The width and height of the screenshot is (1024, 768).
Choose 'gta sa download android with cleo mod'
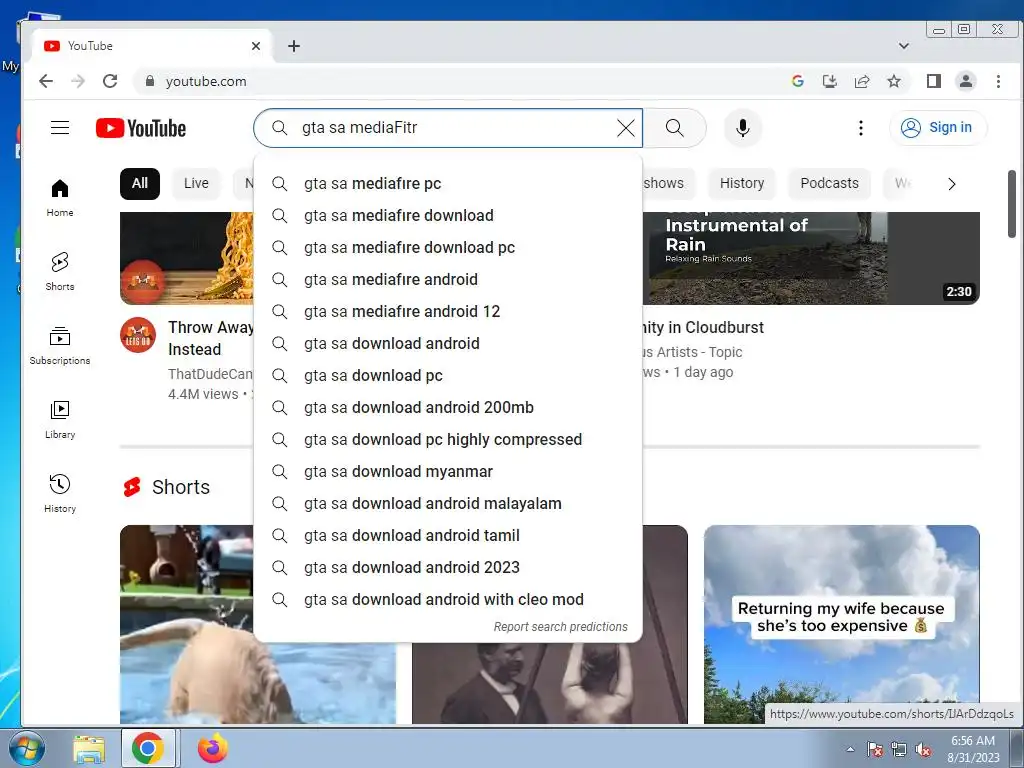click(448, 600)
